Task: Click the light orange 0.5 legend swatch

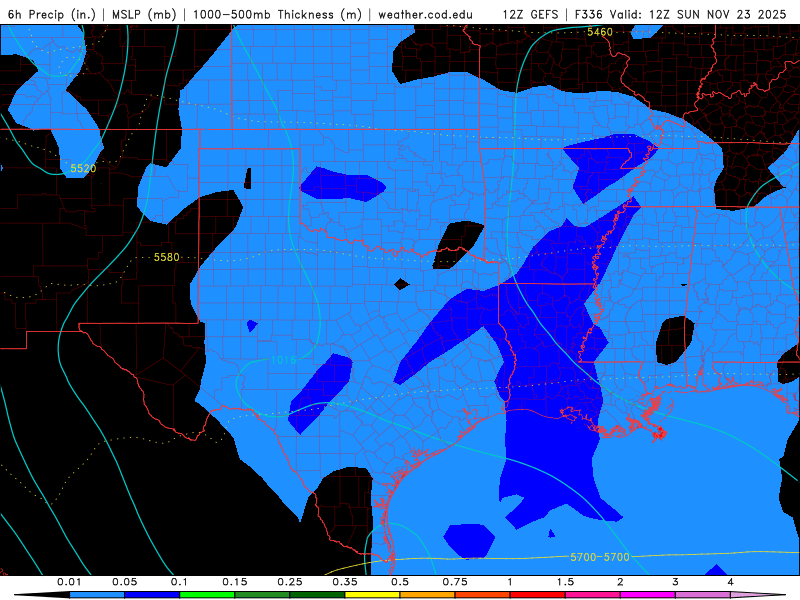Action: coord(428,595)
